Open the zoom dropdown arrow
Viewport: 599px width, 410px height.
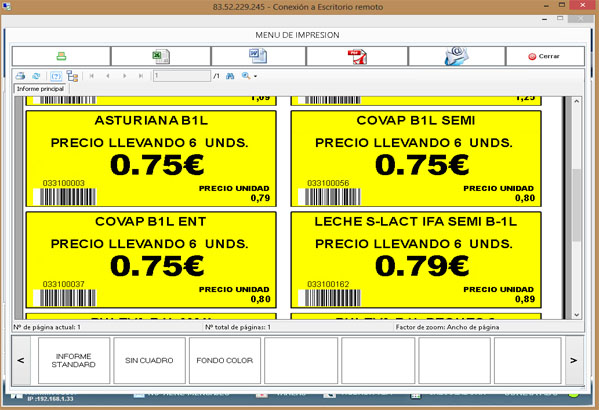256,76
